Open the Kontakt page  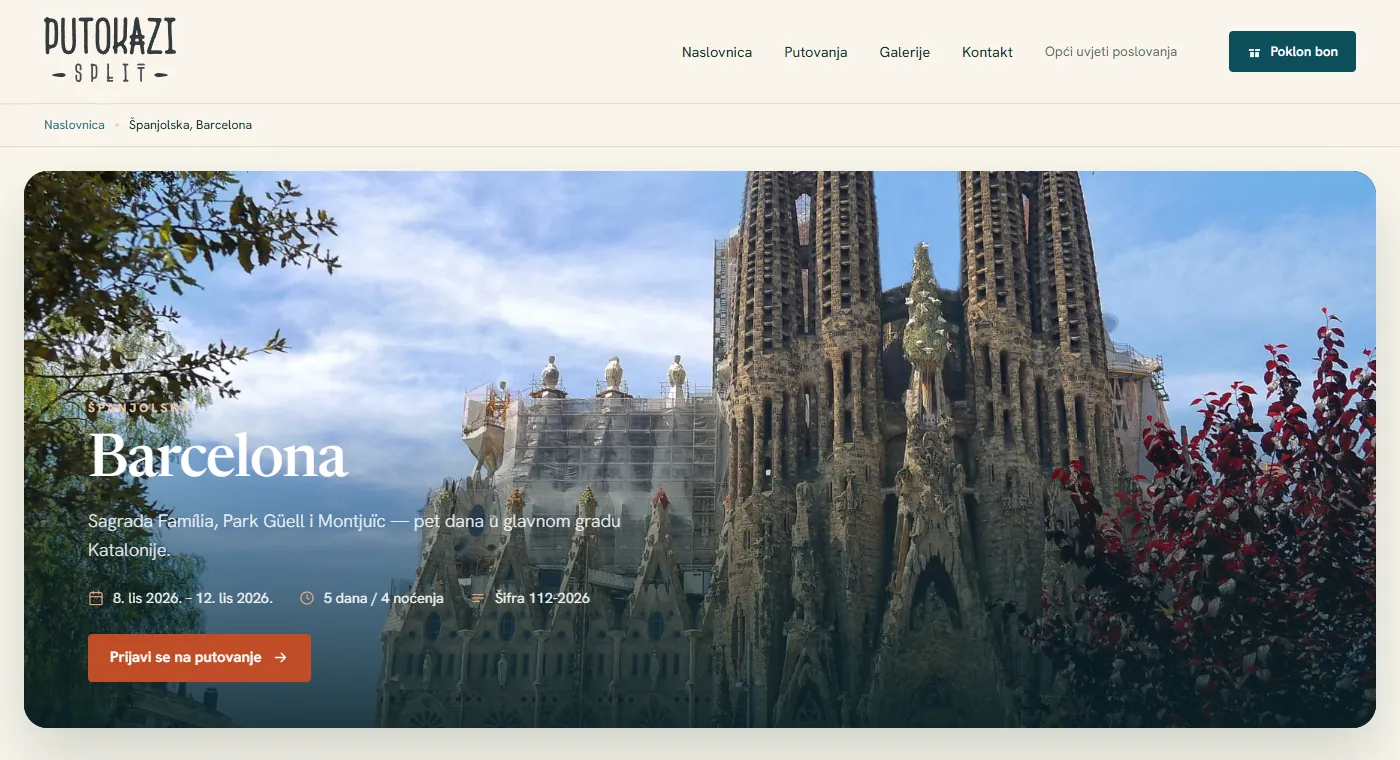(987, 52)
